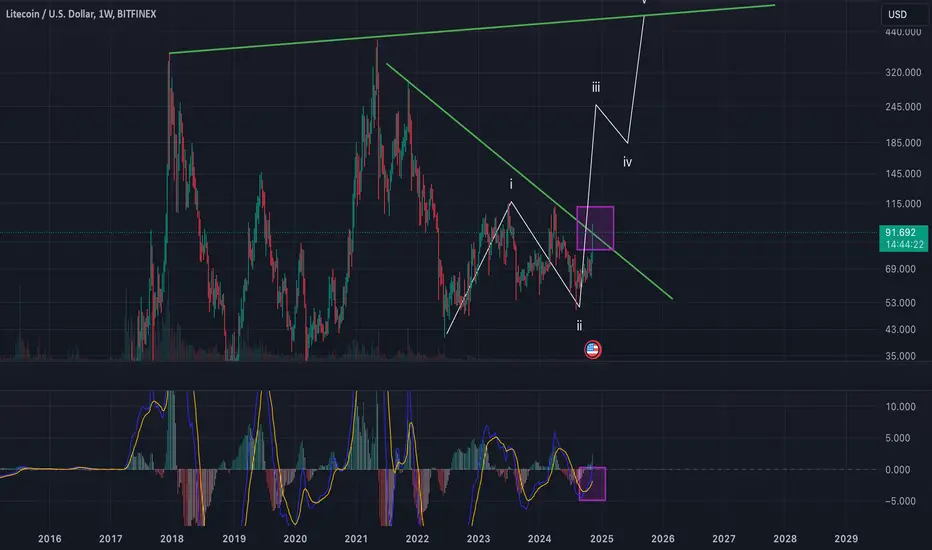932x550 pixels.
Task: Click the 2016 time axis label
Action: 49,539
